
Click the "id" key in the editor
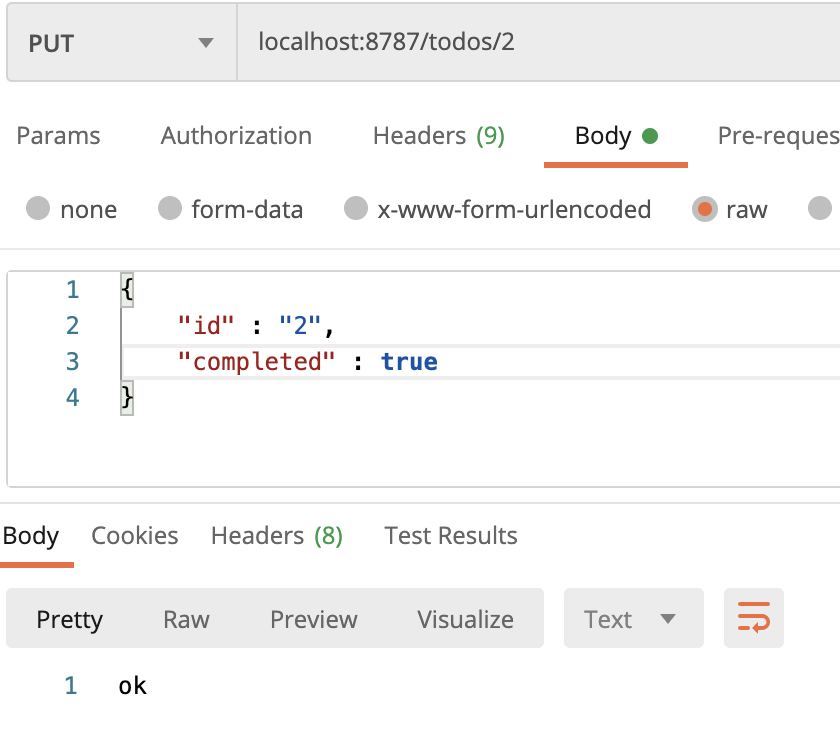[206, 326]
